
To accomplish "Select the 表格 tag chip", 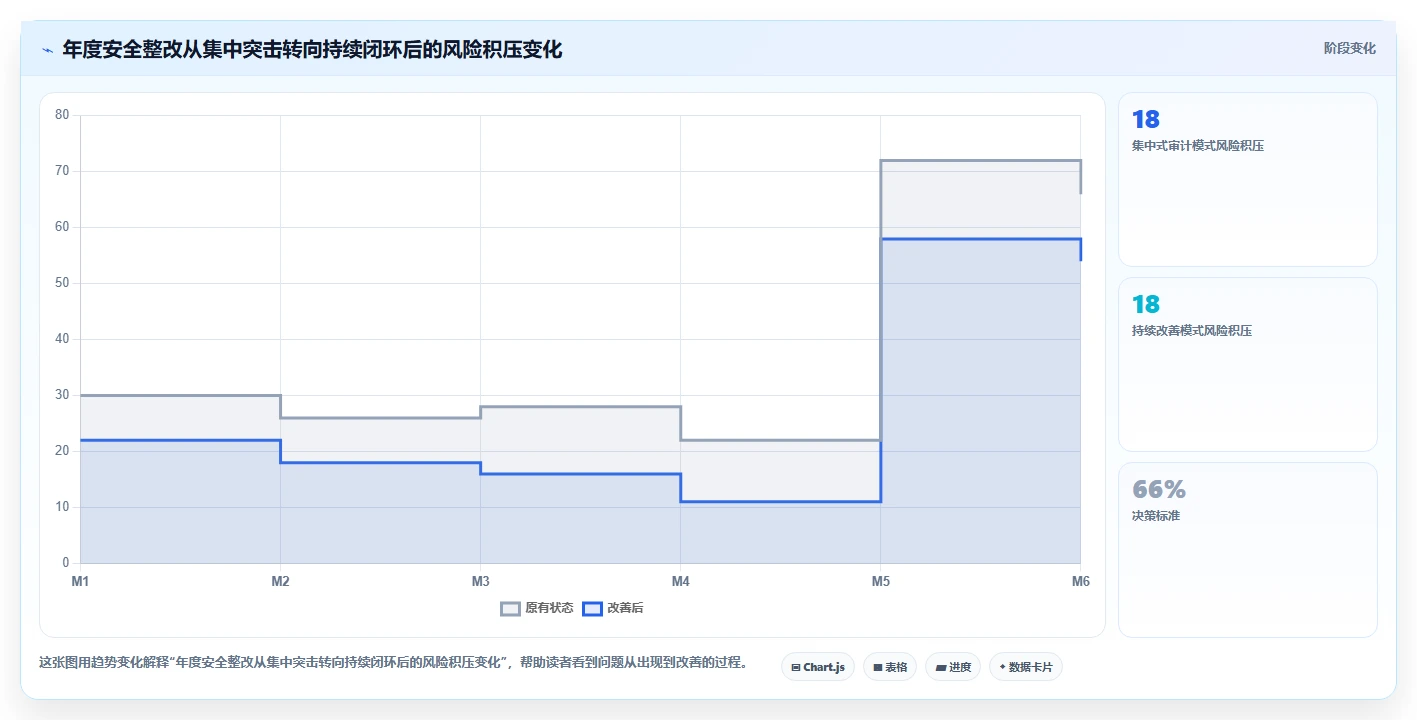I will [x=890, y=667].
